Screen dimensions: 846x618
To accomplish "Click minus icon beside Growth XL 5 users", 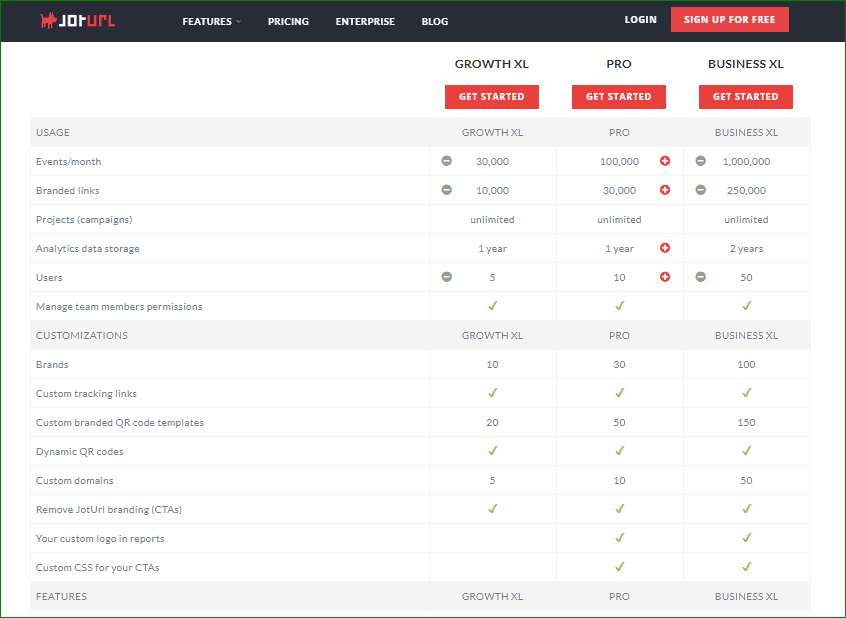I will (447, 277).
